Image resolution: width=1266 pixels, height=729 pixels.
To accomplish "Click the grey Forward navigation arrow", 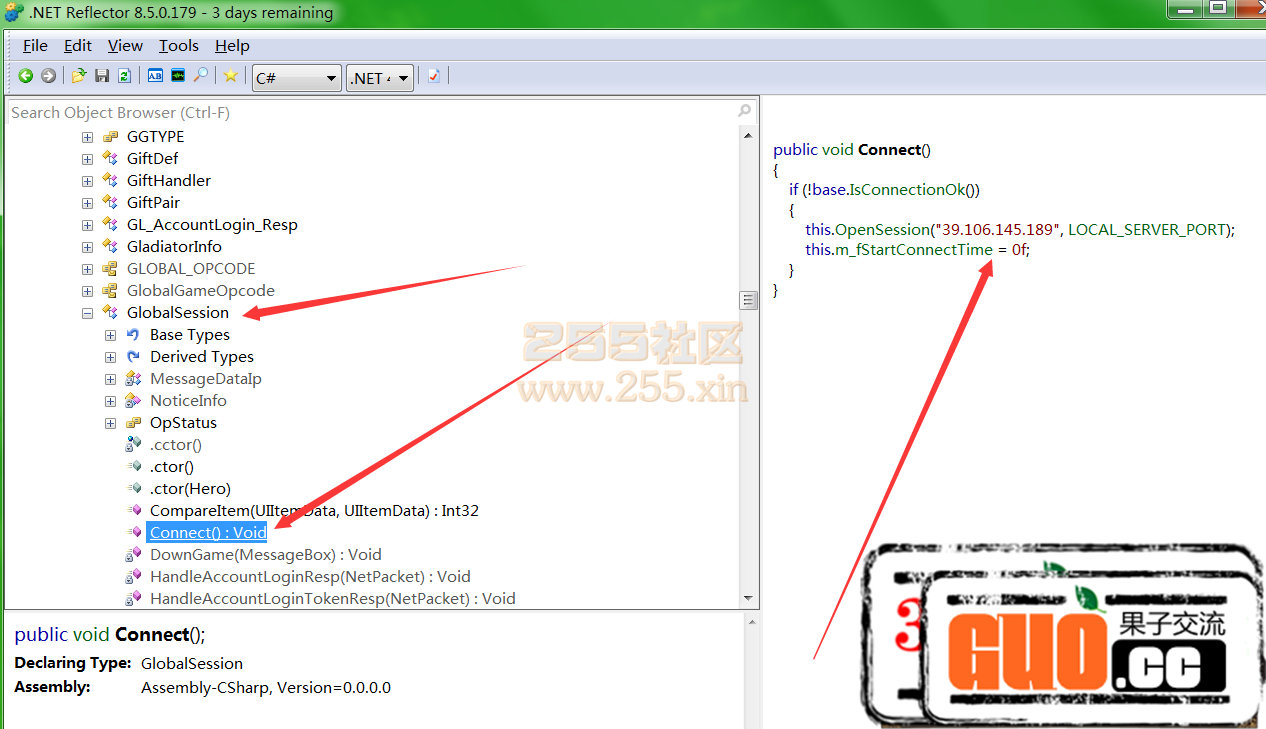I will coord(48,76).
